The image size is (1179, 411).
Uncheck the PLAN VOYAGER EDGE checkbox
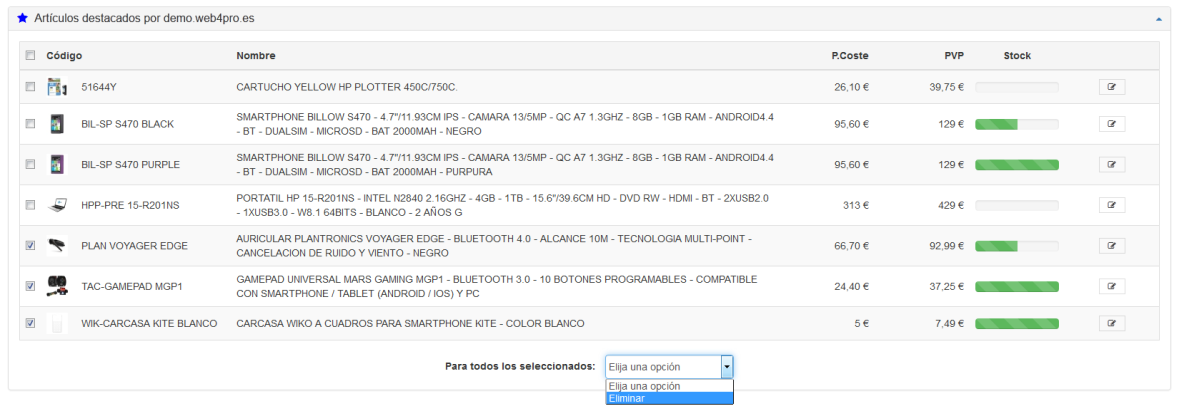pyautogui.click(x=30, y=245)
